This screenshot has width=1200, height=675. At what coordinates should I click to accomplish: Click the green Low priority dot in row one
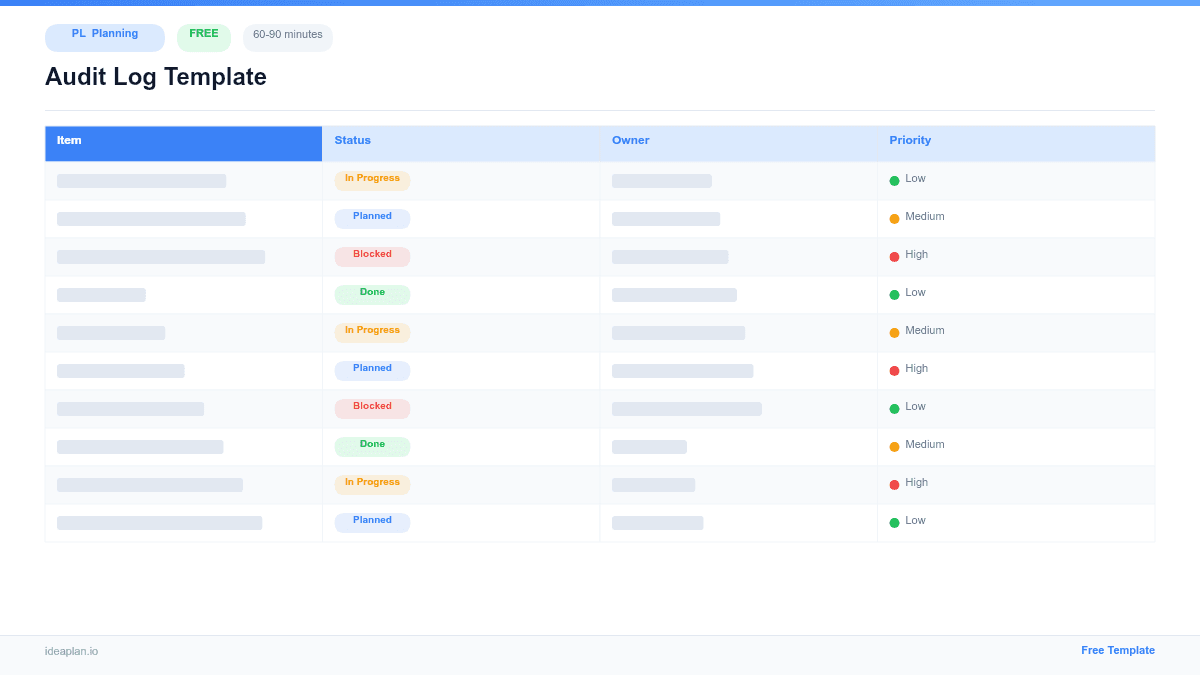coord(894,179)
